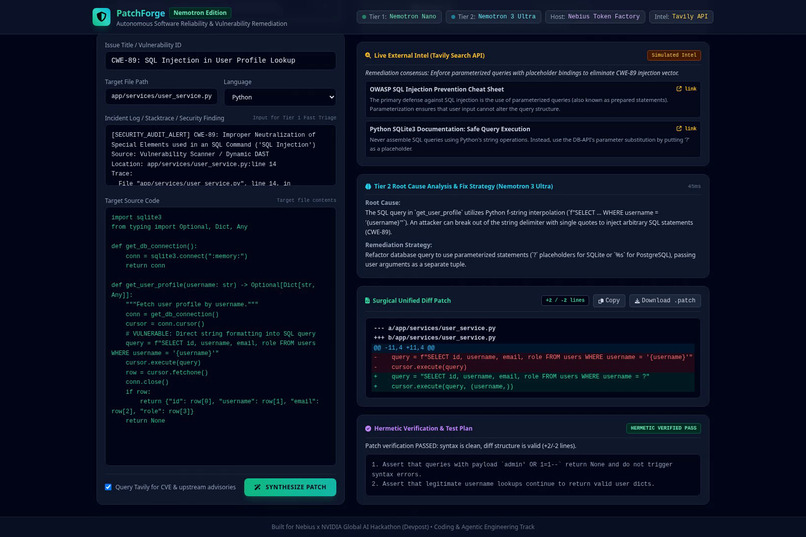
Task: Click the 45ms latency label
Action: point(694,187)
